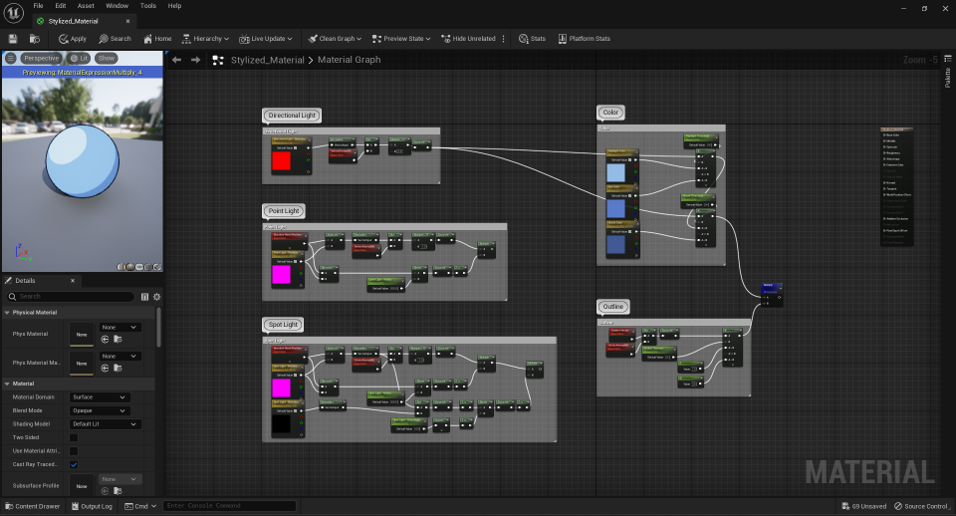Open the Stats panel from toolbar
956x516 pixels.
pyautogui.click(x=532, y=39)
